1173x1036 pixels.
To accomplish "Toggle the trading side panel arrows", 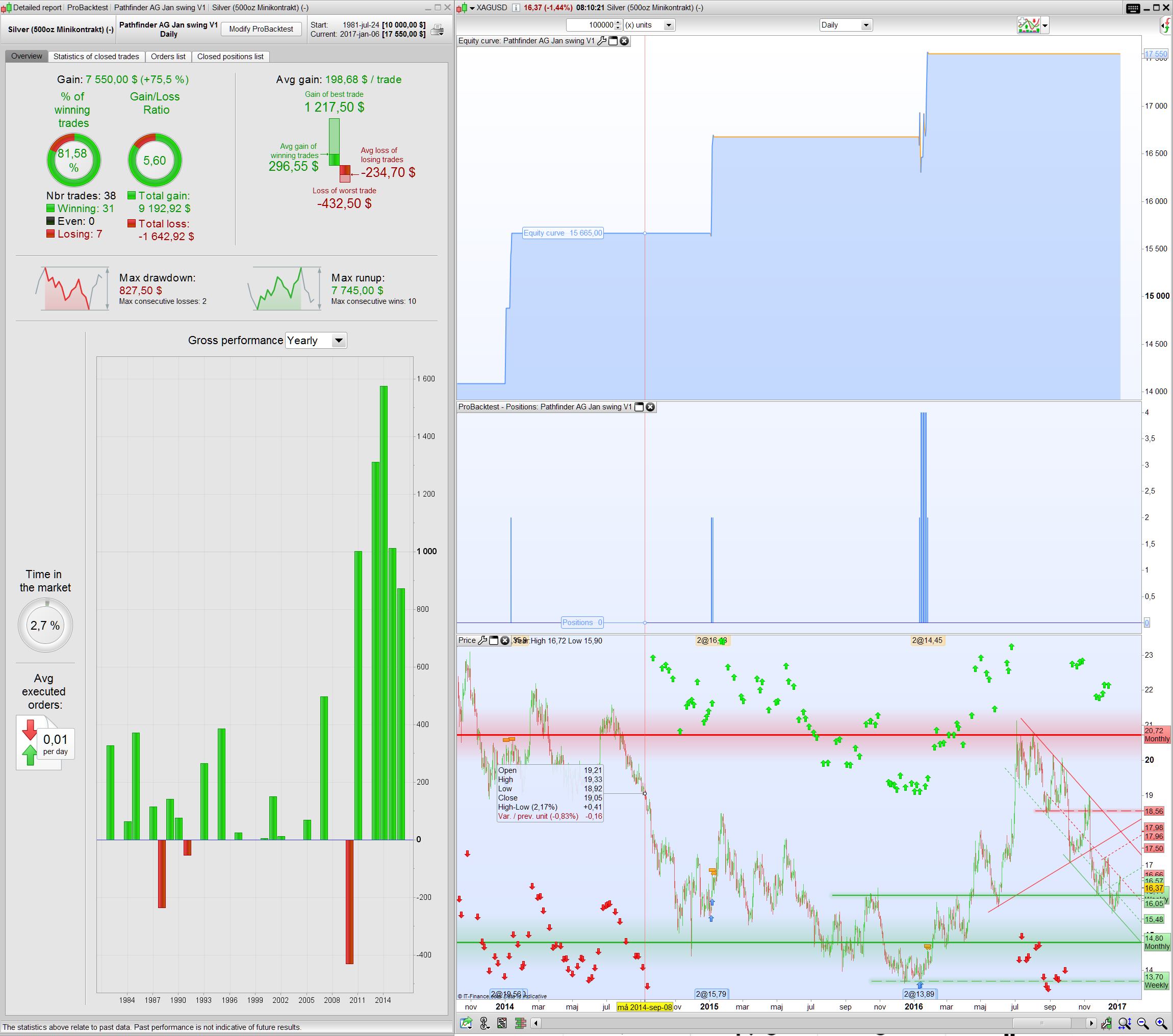I will [1165, 25].
